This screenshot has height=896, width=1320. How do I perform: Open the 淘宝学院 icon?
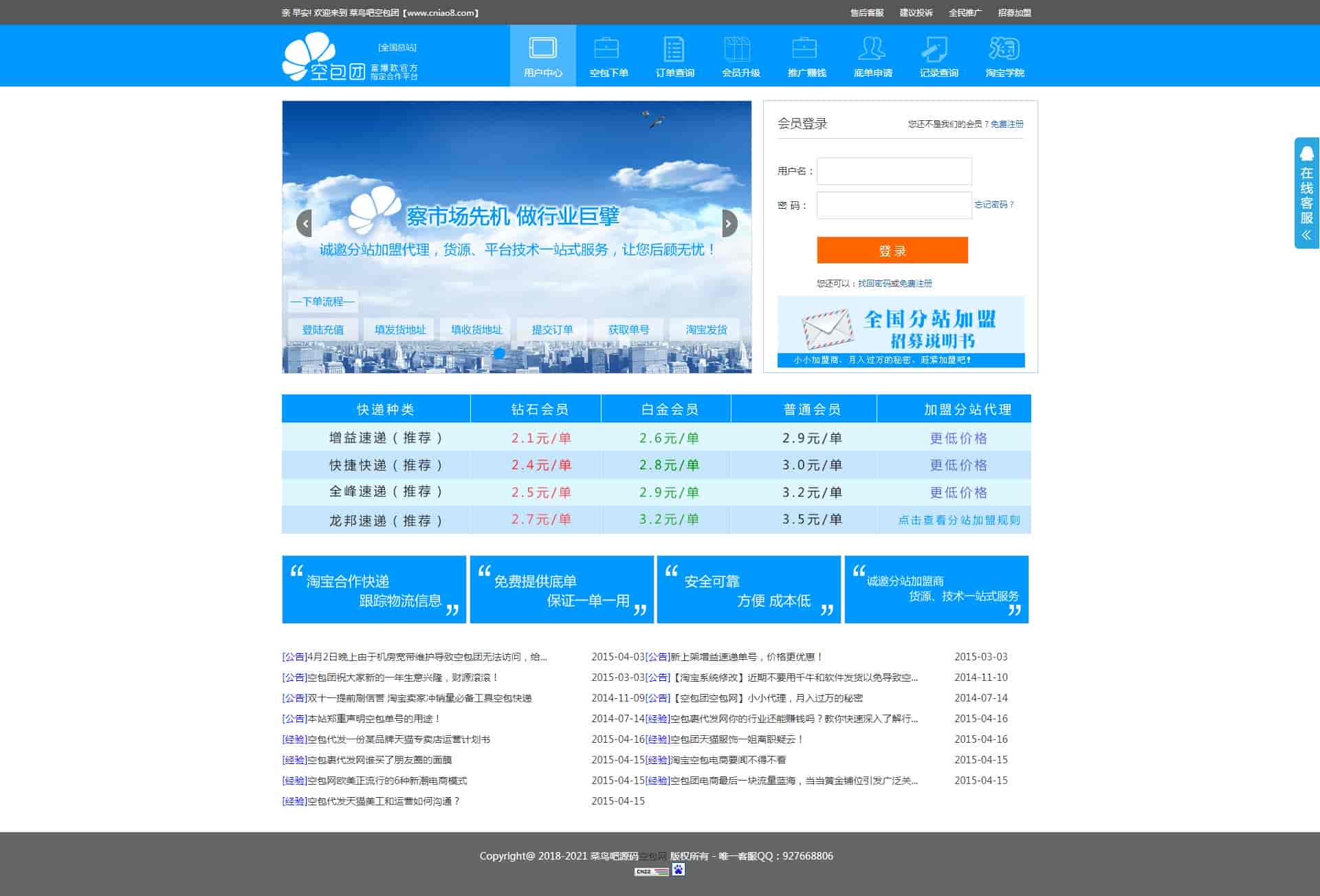pos(1004,48)
